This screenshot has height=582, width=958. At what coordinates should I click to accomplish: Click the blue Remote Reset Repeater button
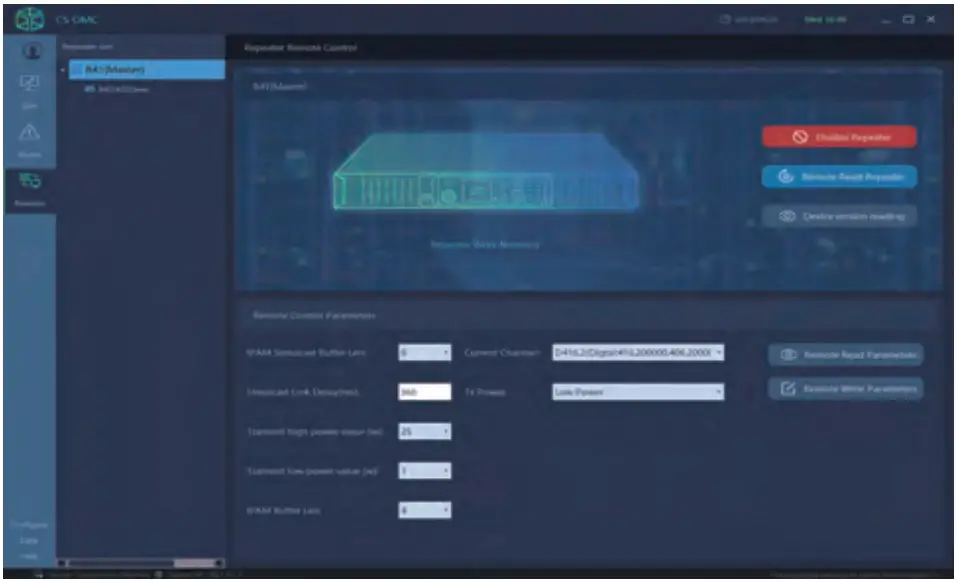839,176
